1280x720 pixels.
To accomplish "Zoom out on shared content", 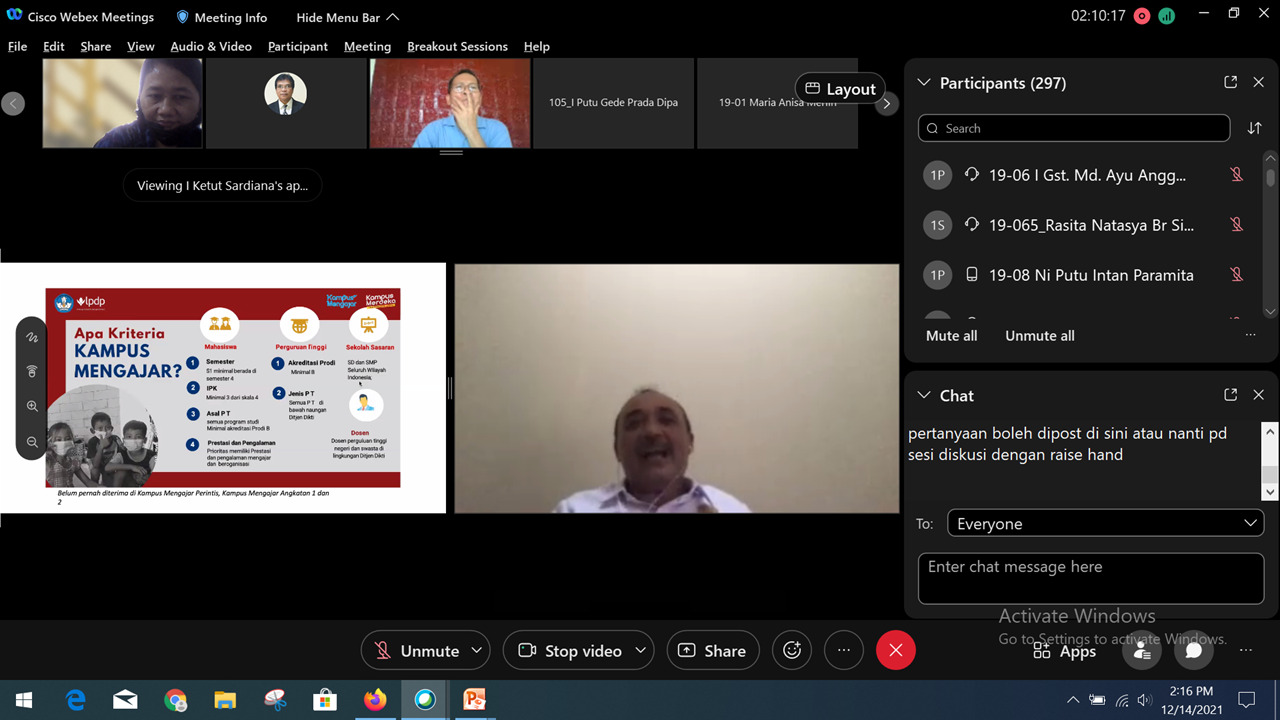I will (x=32, y=441).
